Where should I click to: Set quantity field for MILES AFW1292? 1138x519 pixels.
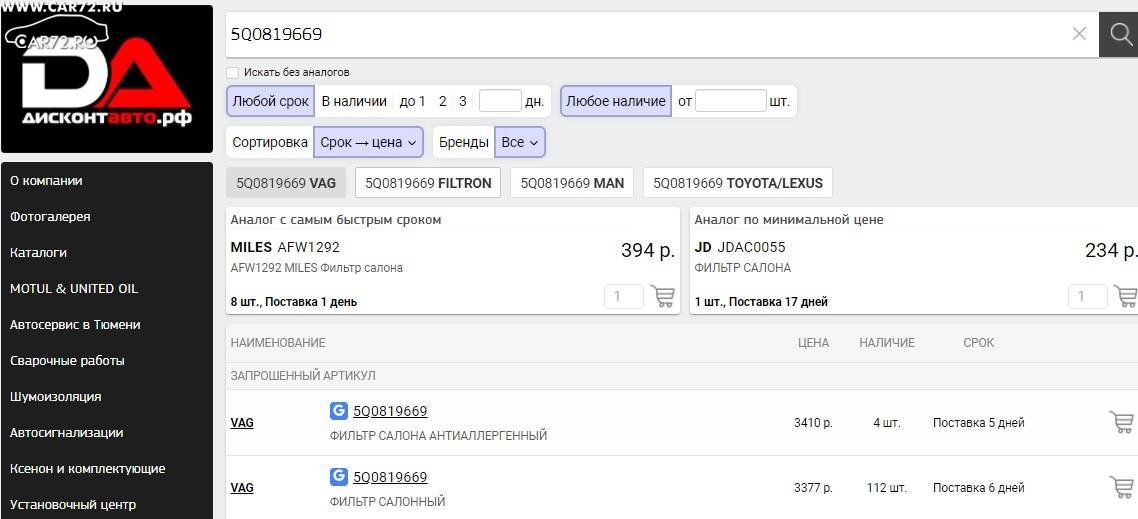[624, 296]
